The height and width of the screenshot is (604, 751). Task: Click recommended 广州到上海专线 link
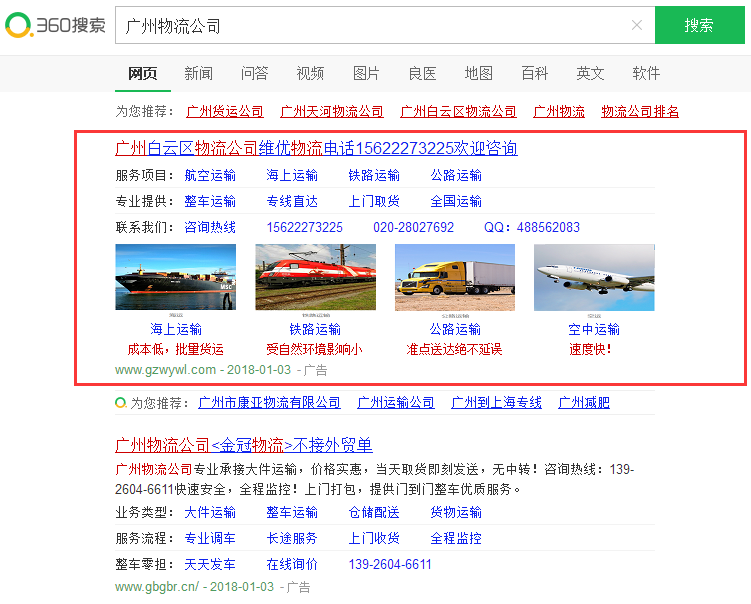(497, 403)
